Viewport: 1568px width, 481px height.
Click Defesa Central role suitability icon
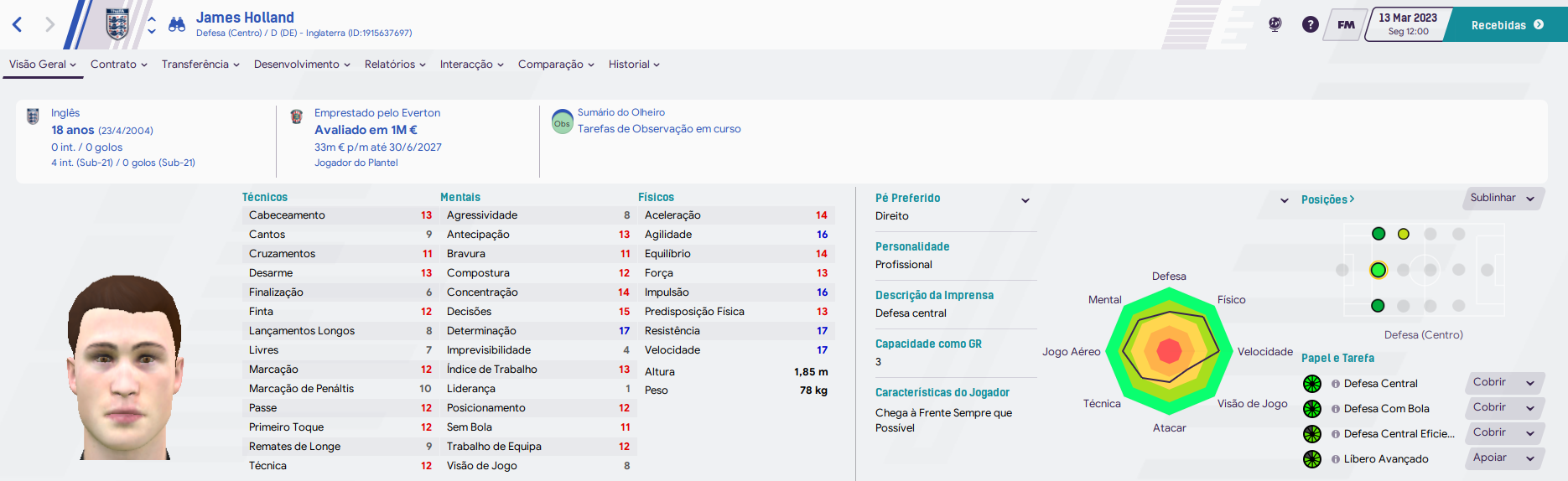[1312, 384]
